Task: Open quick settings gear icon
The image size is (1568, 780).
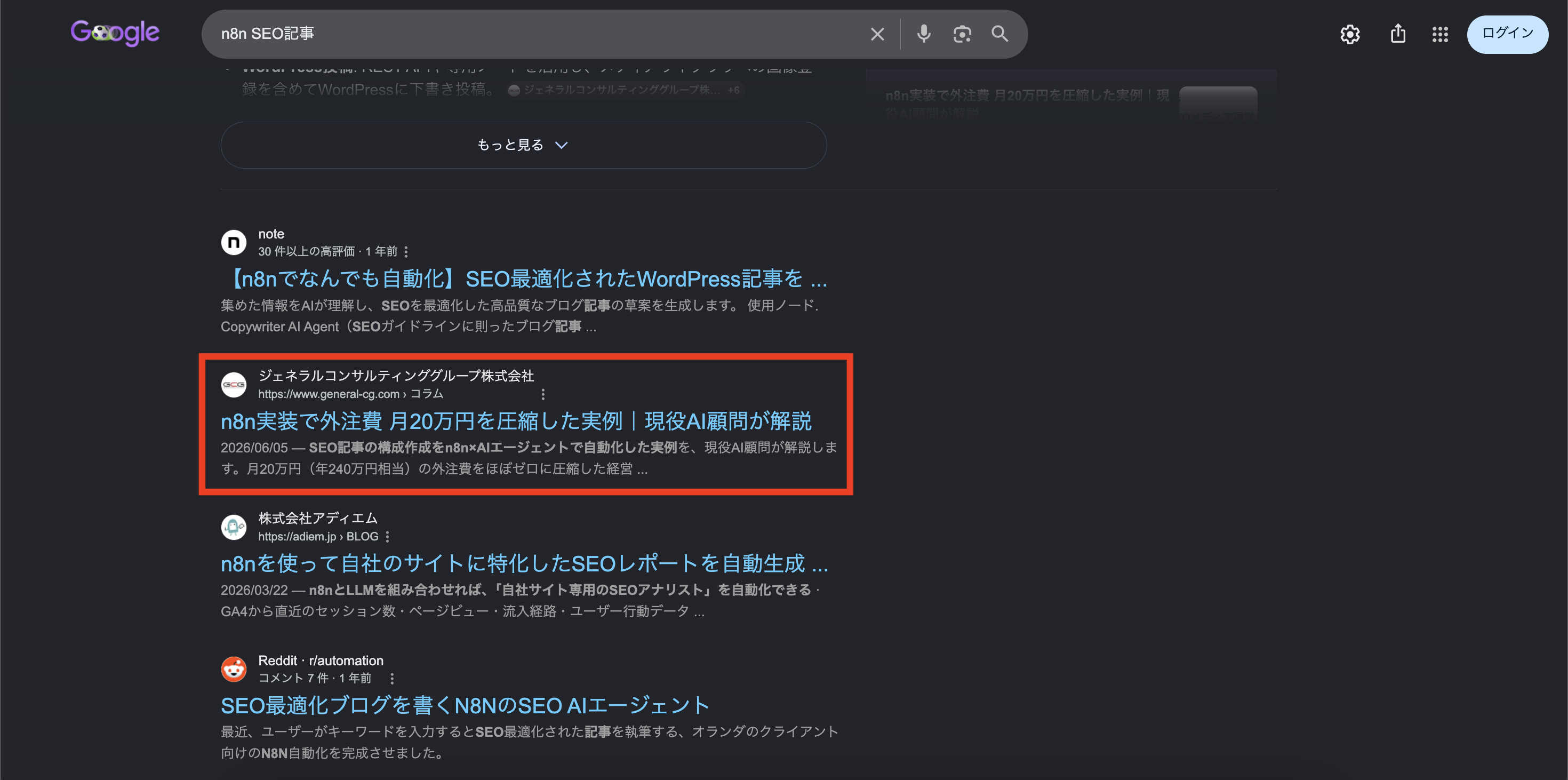Action: tap(1349, 34)
